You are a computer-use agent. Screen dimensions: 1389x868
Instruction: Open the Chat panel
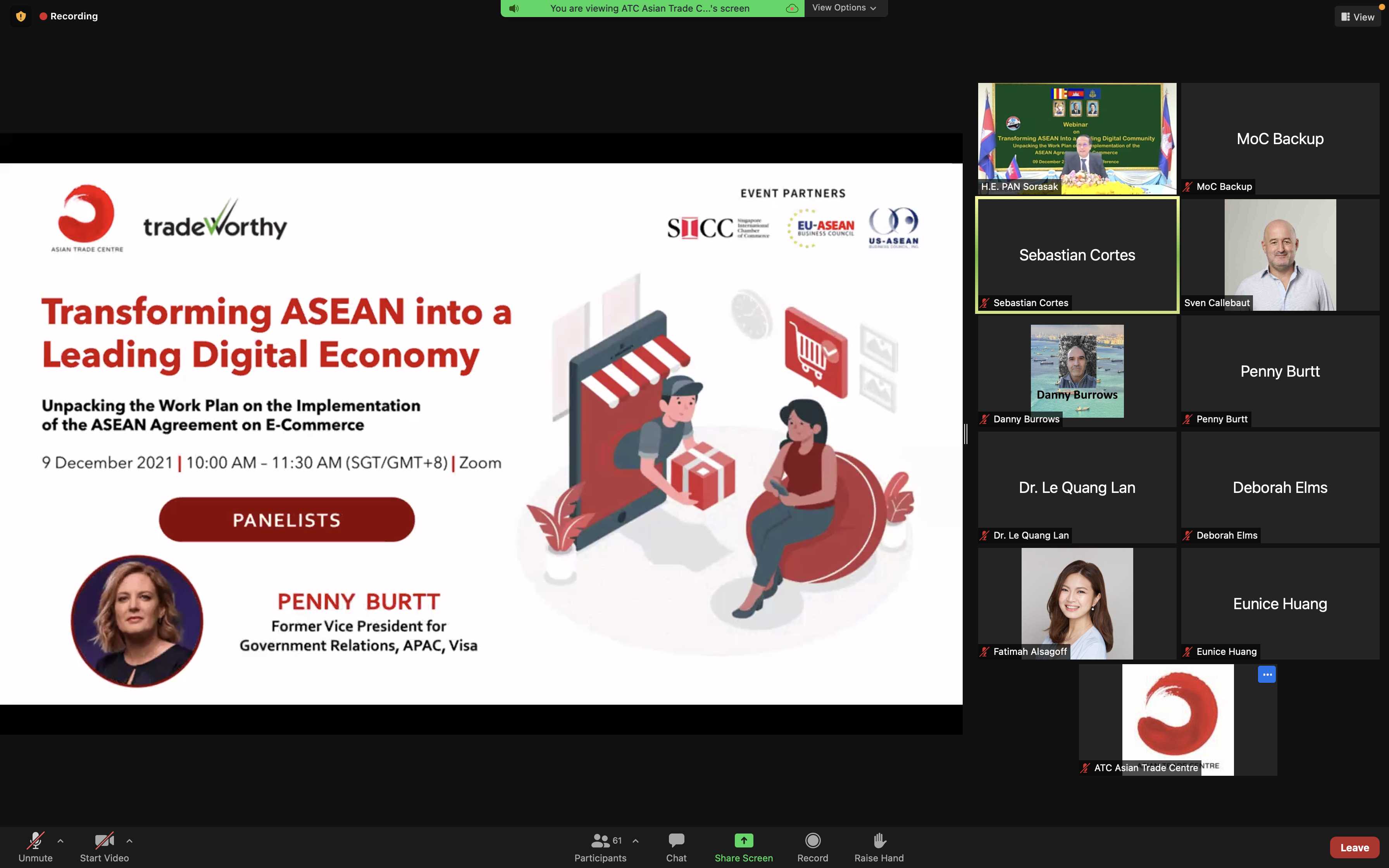[x=676, y=847]
